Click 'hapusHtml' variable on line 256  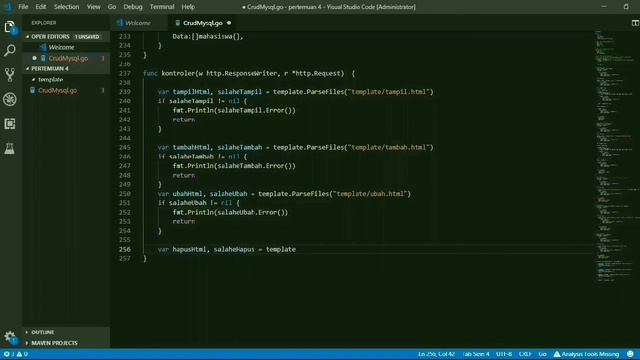tap(189, 249)
